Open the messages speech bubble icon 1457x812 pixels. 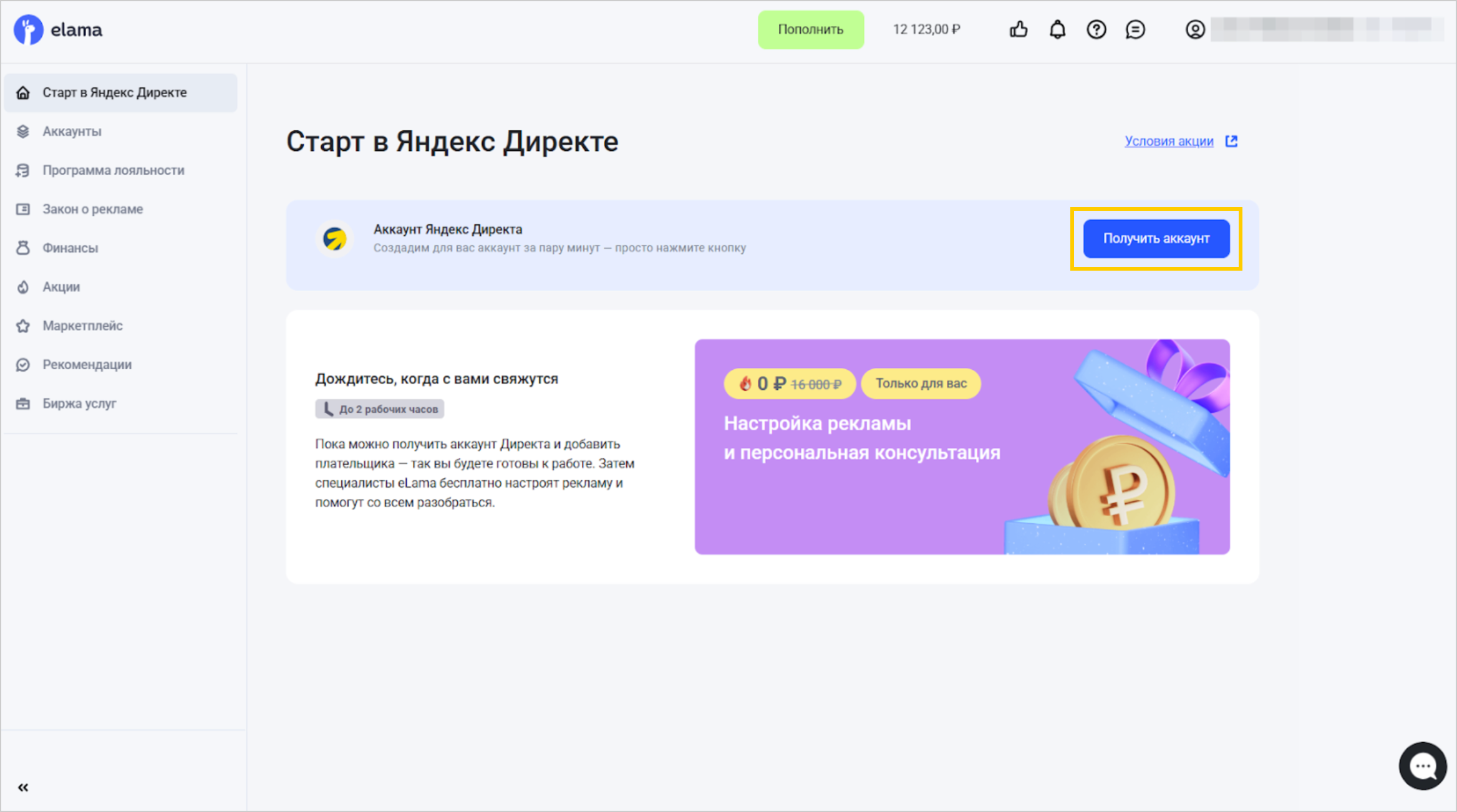1135,29
